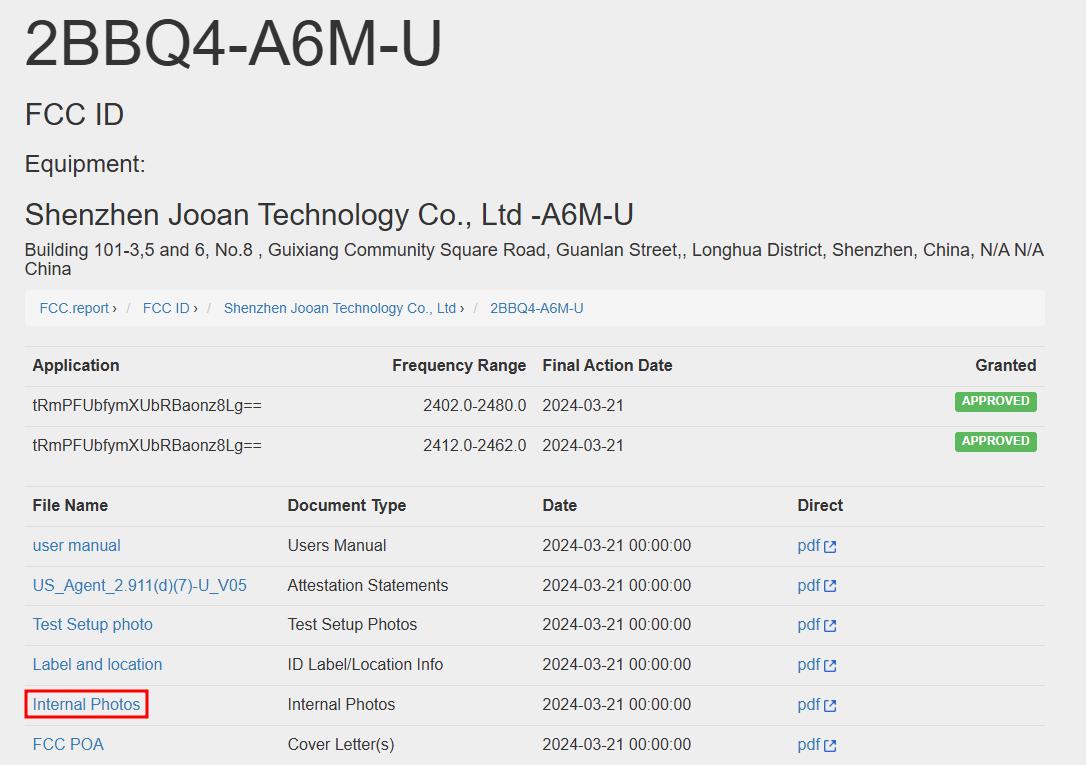Click the date in the user manual row
Viewport: 1086px width, 765px height.
(616, 546)
